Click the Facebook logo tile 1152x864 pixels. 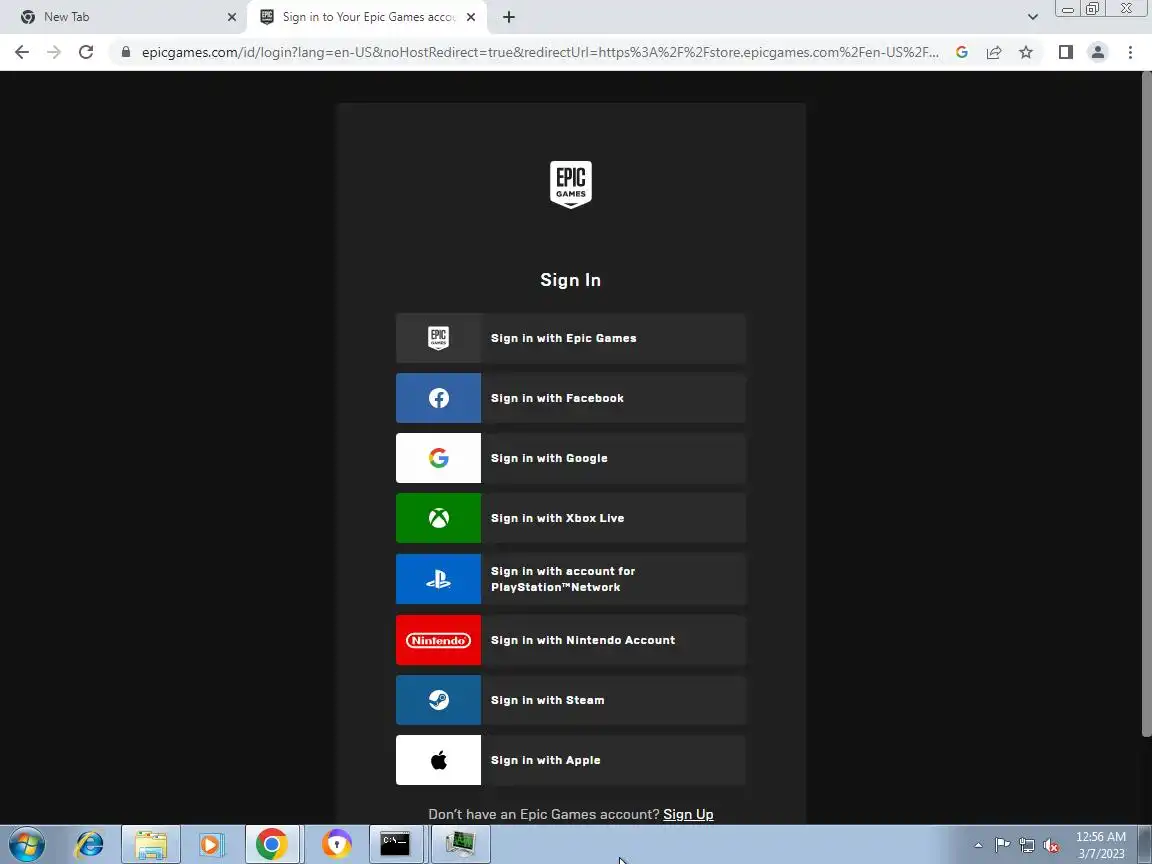[x=439, y=398]
